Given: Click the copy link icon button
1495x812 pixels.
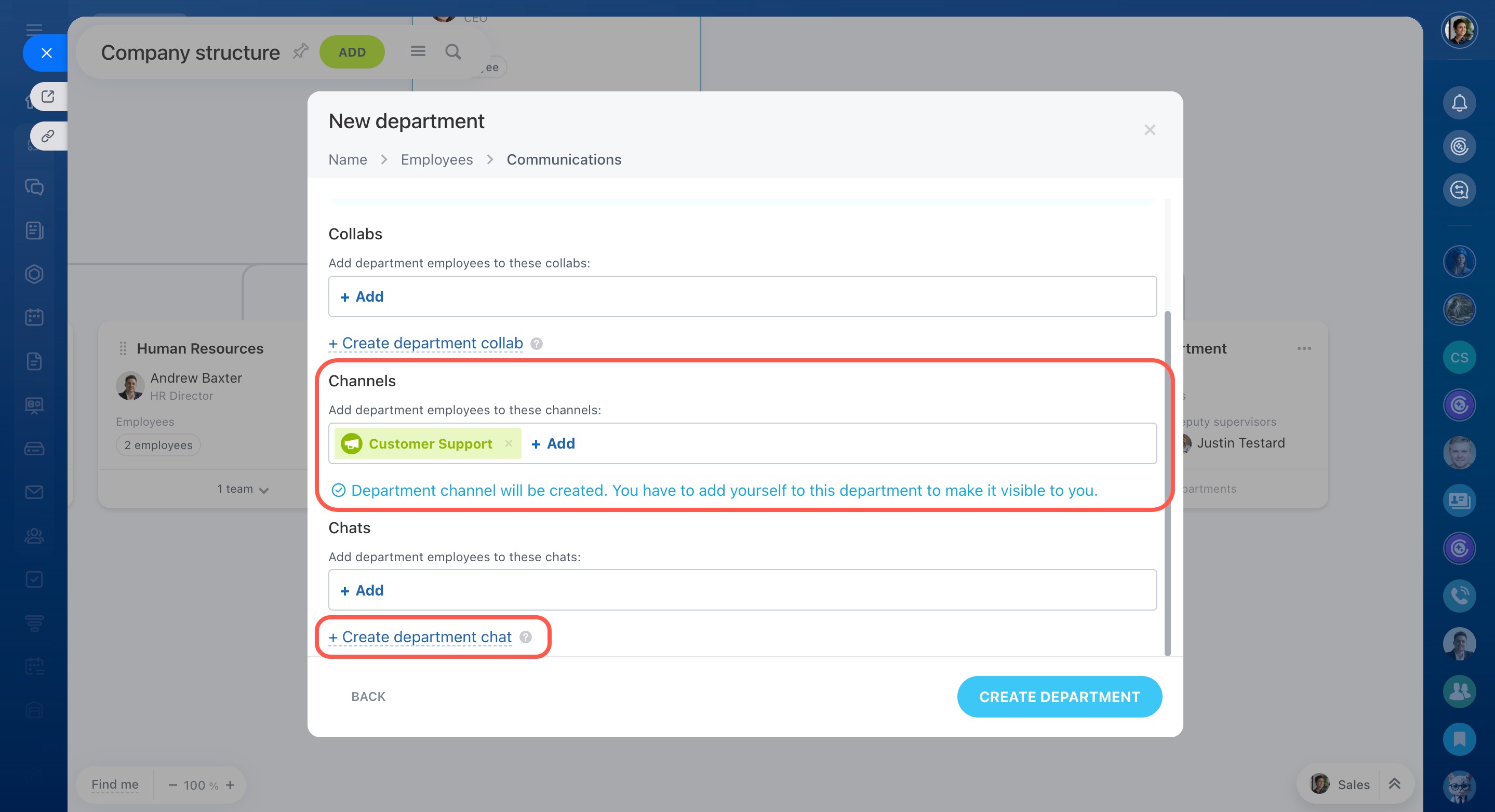Looking at the screenshot, I should click(48, 137).
